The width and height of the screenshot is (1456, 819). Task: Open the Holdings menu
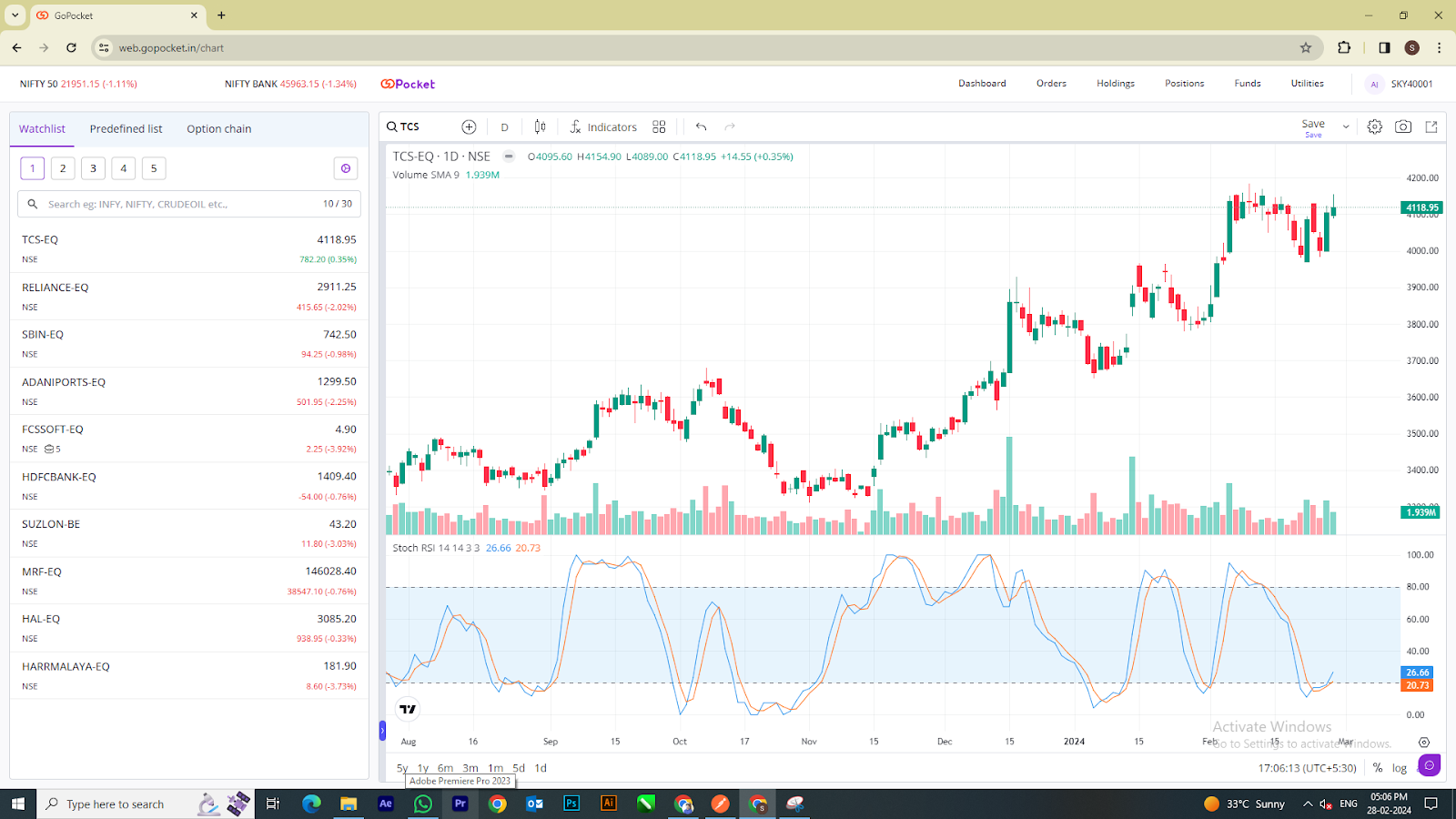[1116, 83]
